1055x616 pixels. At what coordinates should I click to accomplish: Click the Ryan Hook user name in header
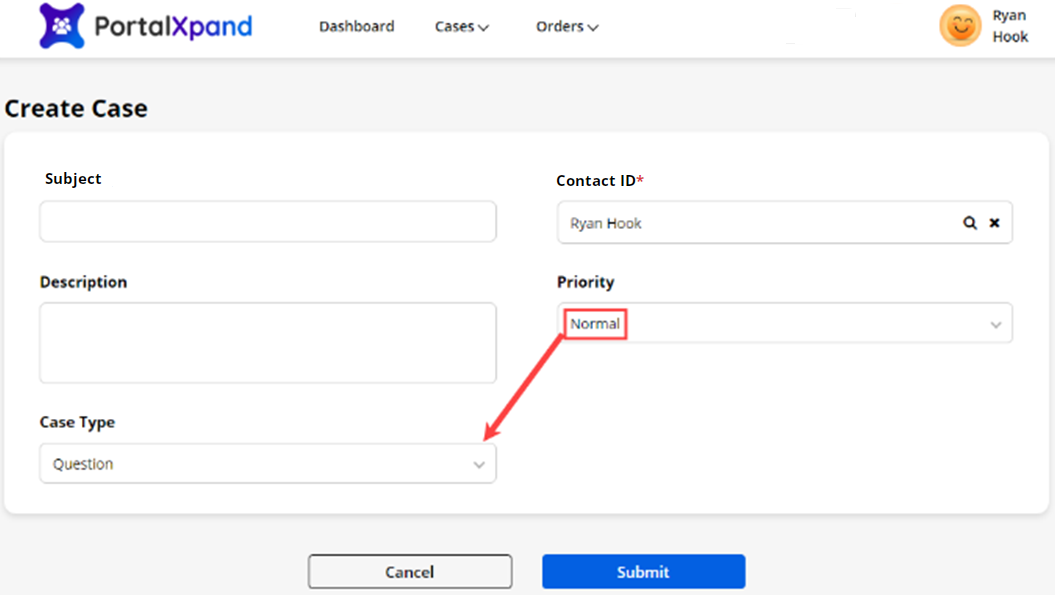click(1009, 27)
